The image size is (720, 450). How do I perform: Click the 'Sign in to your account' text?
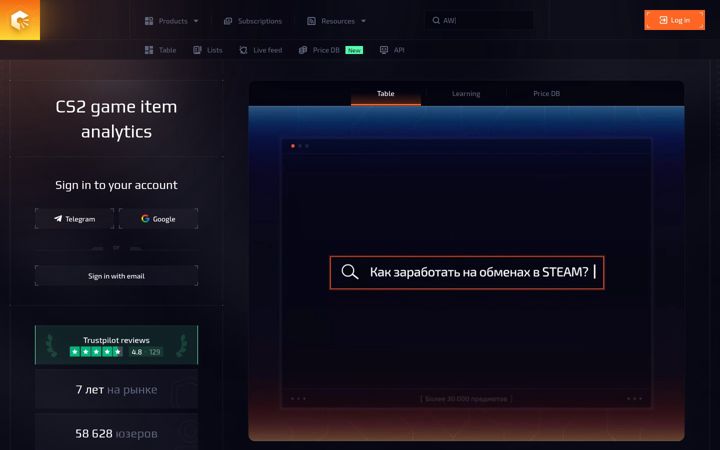[x=116, y=185]
